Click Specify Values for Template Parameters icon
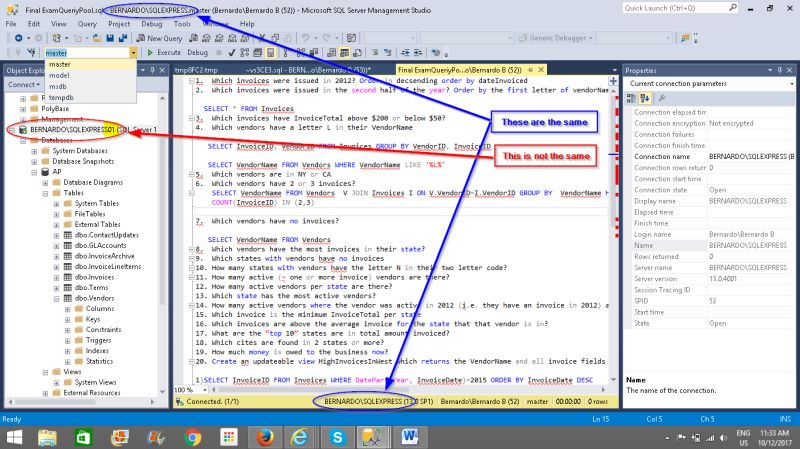This screenshot has width=800, height=449. 435,53
